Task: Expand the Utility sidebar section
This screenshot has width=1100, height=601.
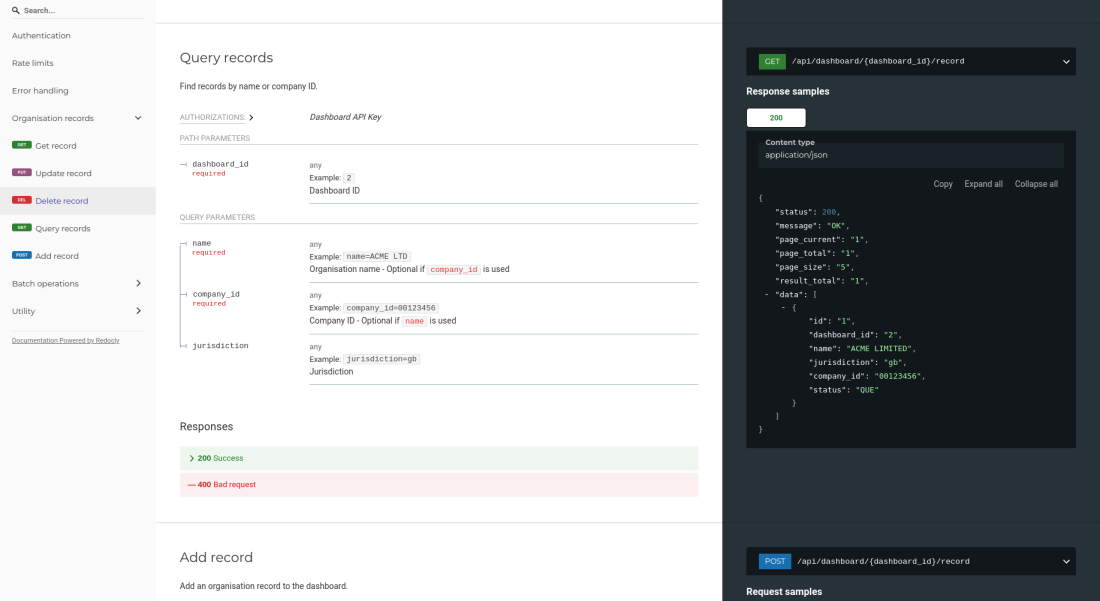Action: pyautogui.click(x=138, y=311)
